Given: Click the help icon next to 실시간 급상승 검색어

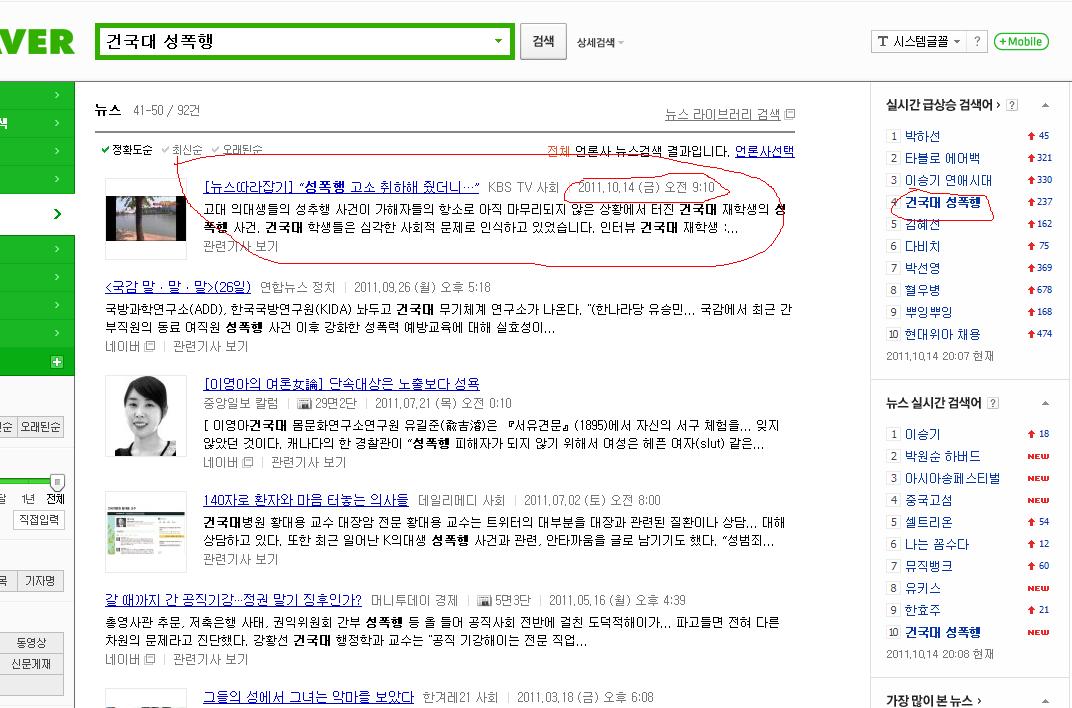Looking at the screenshot, I should (x=1012, y=105).
